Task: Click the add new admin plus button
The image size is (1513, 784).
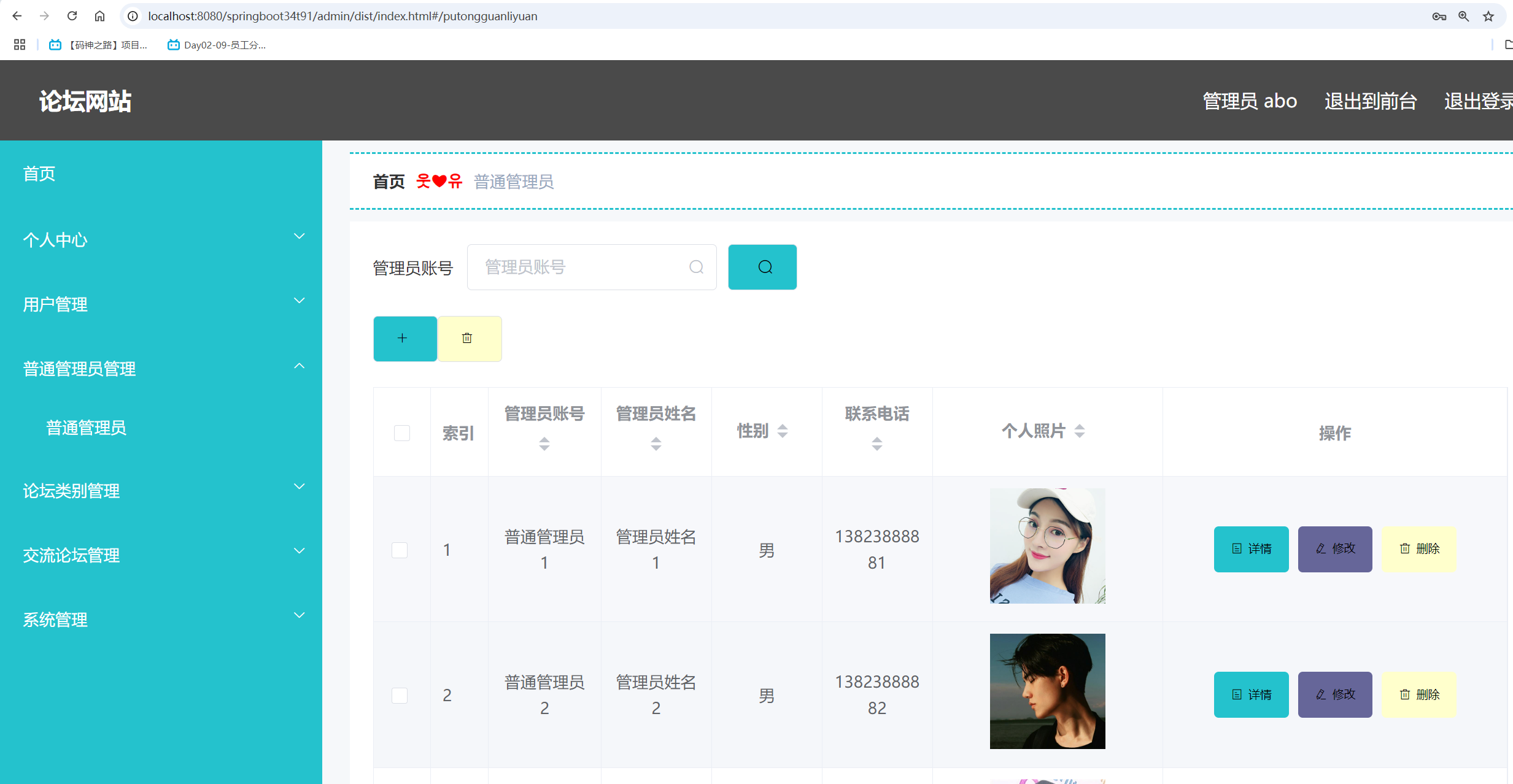Action: [x=404, y=338]
